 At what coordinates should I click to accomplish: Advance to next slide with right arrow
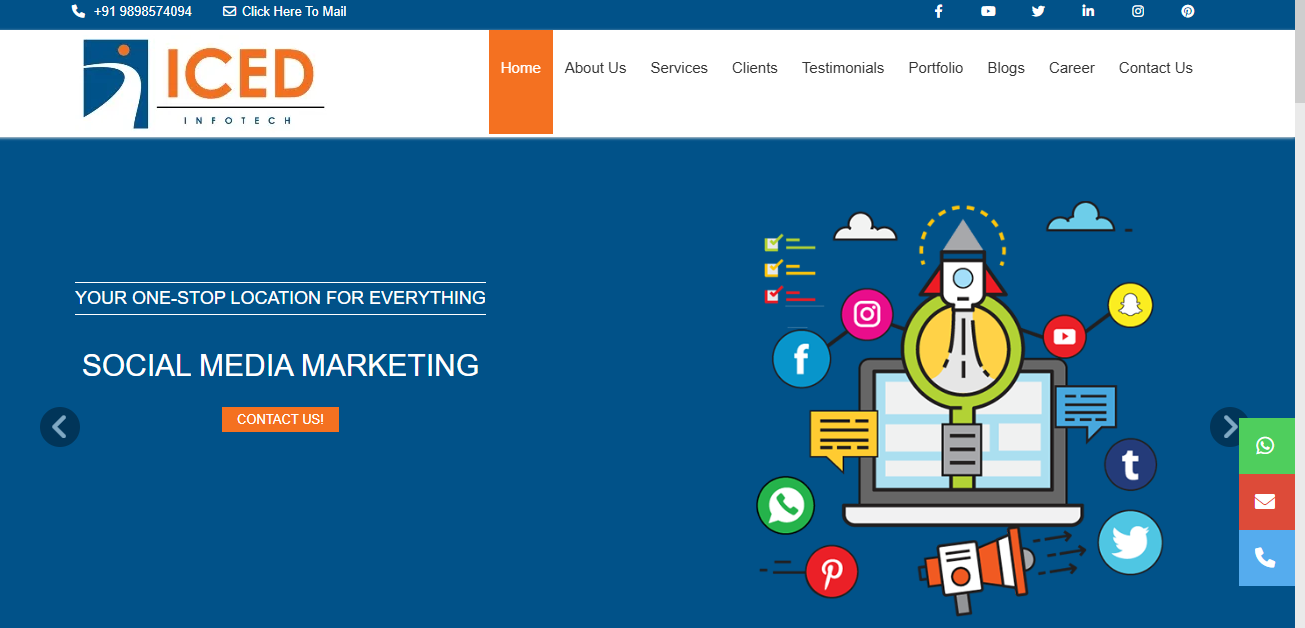tap(1228, 427)
